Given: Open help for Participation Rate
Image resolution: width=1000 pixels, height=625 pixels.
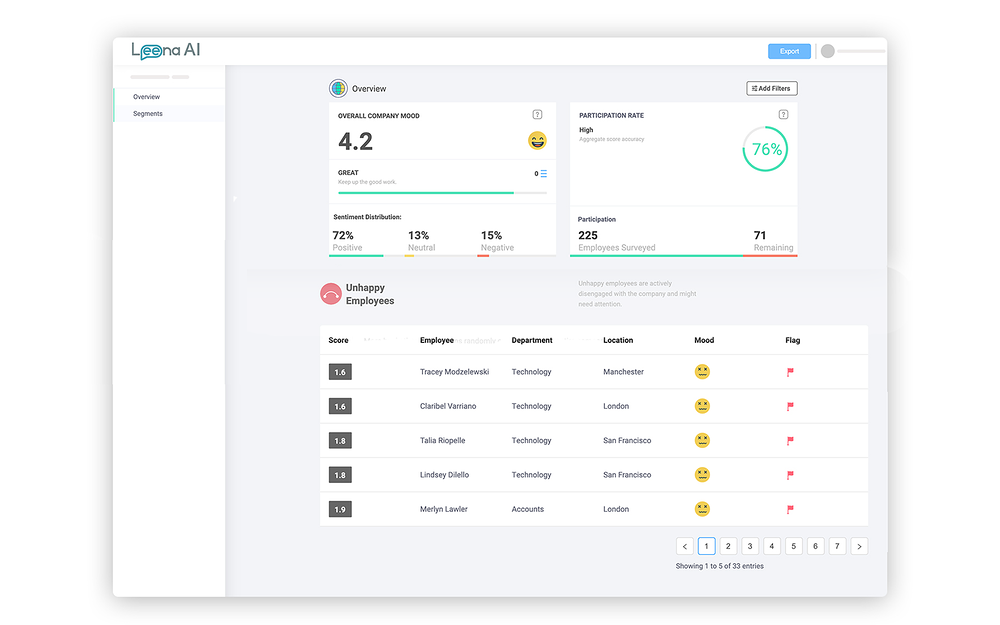Looking at the screenshot, I should pos(783,115).
